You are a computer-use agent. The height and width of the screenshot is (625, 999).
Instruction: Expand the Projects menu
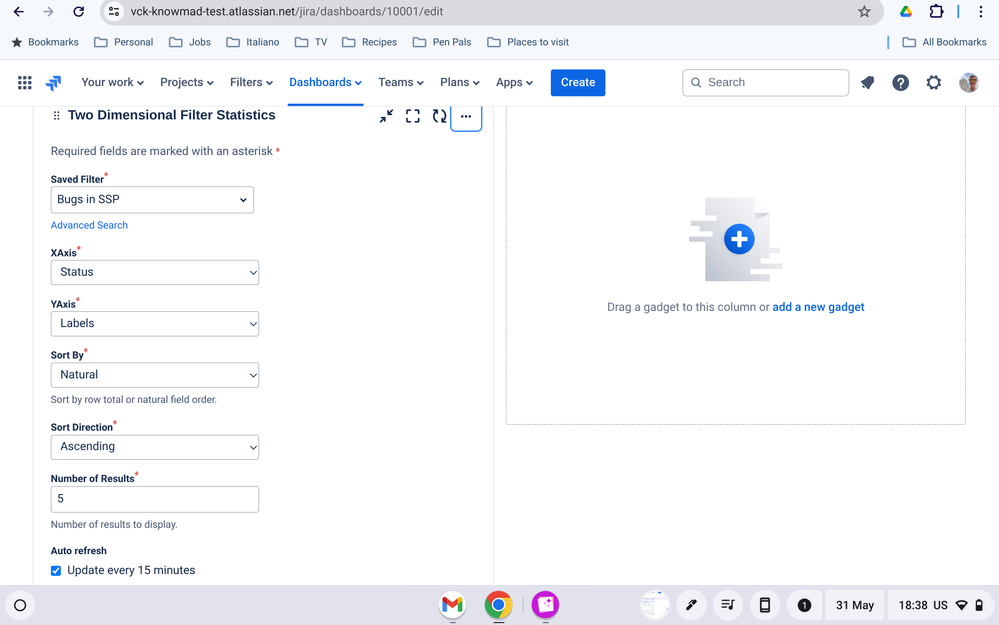click(187, 82)
